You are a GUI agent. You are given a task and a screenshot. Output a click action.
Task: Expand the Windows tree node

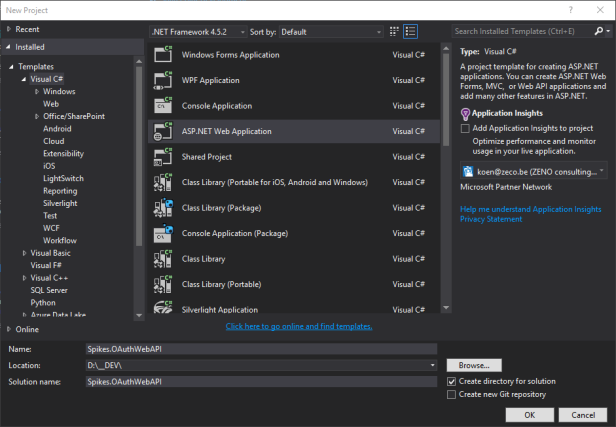[x=37, y=92]
